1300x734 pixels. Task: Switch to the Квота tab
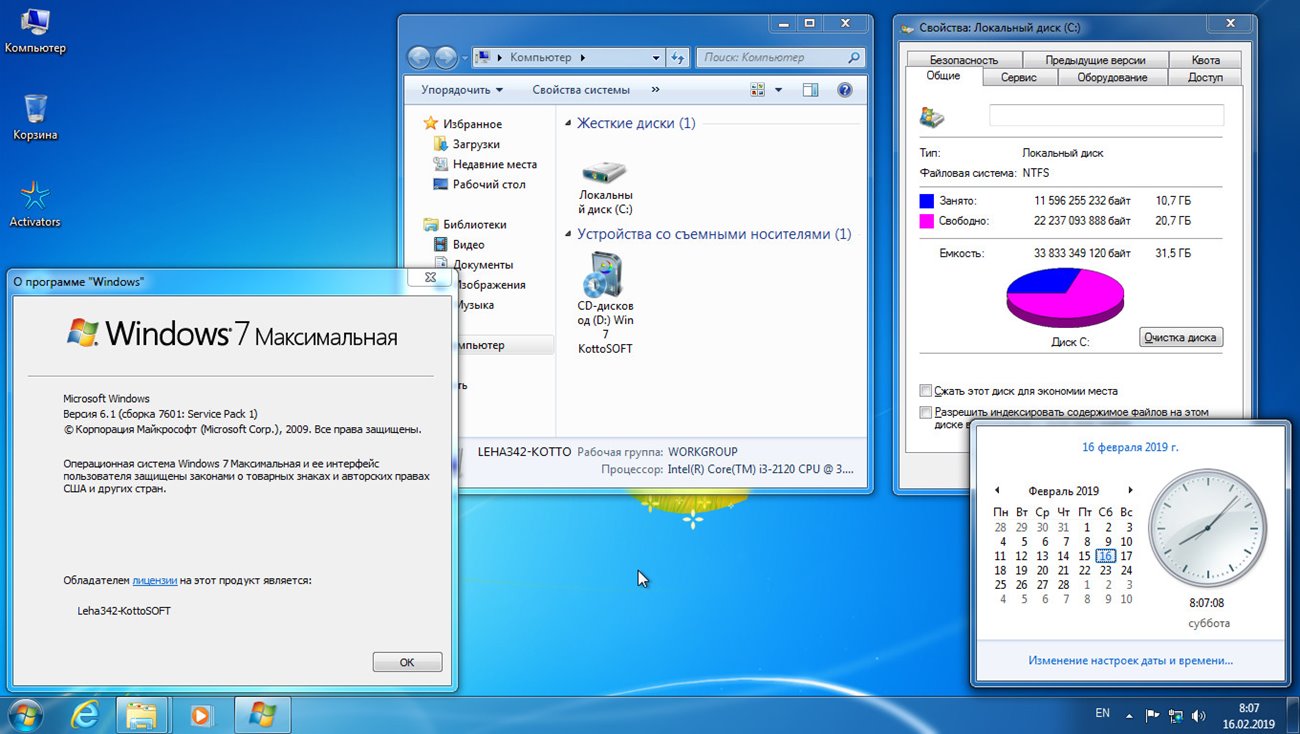tap(1206, 60)
